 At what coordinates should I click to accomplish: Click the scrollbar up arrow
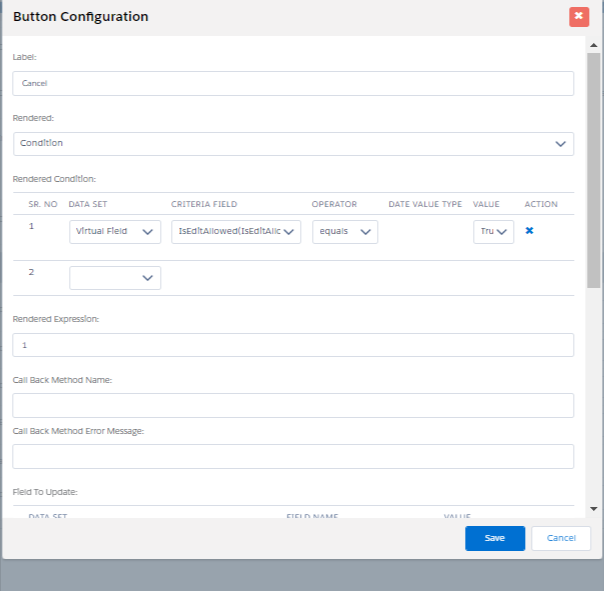(x=593, y=44)
